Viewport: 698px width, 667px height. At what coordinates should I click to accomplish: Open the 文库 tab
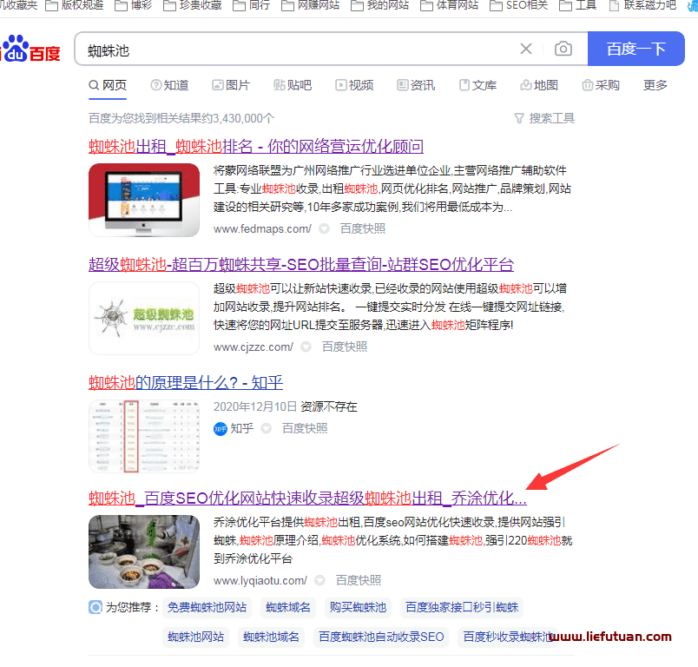coord(478,85)
